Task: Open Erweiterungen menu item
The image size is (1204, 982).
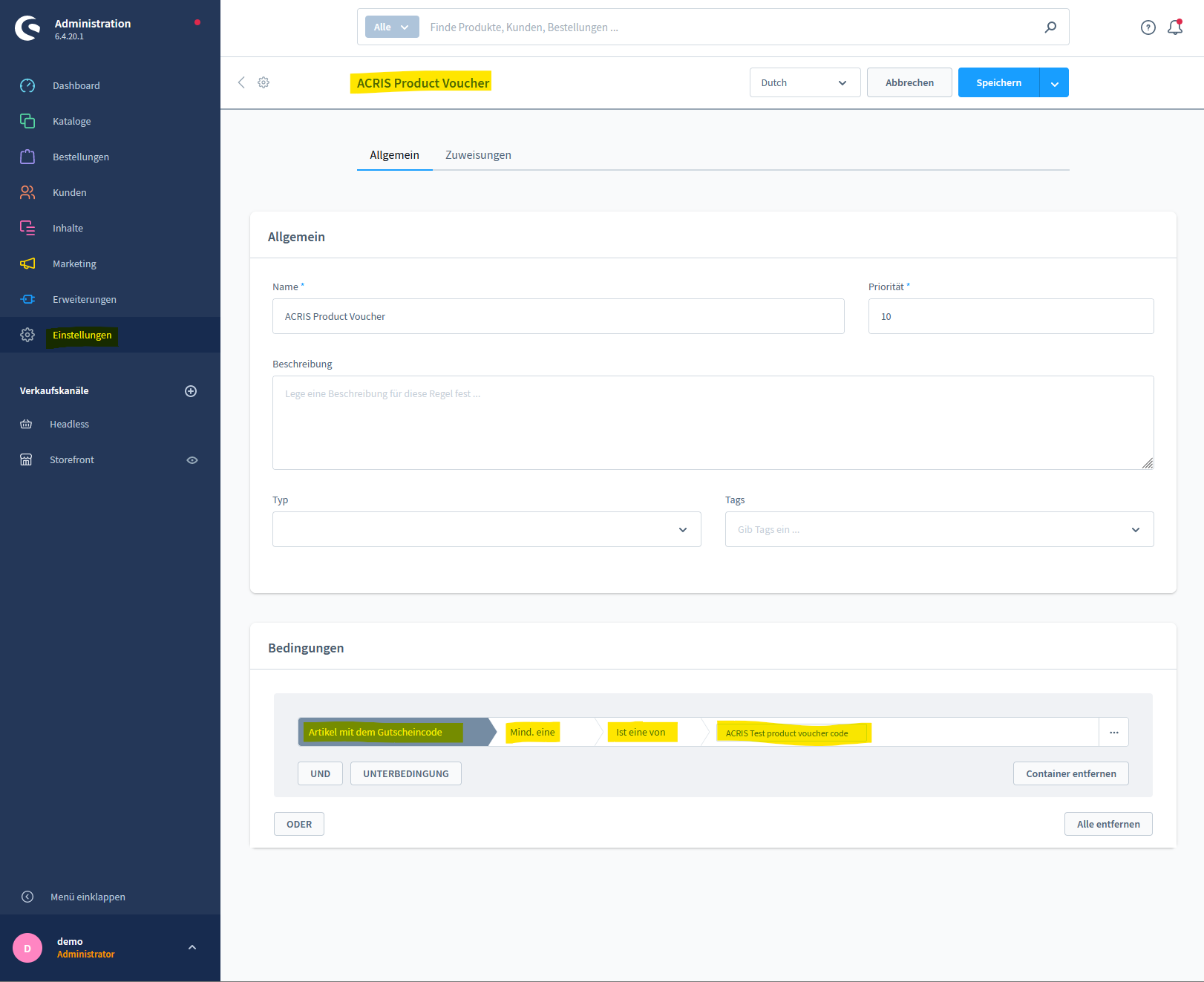Action: [110, 299]
